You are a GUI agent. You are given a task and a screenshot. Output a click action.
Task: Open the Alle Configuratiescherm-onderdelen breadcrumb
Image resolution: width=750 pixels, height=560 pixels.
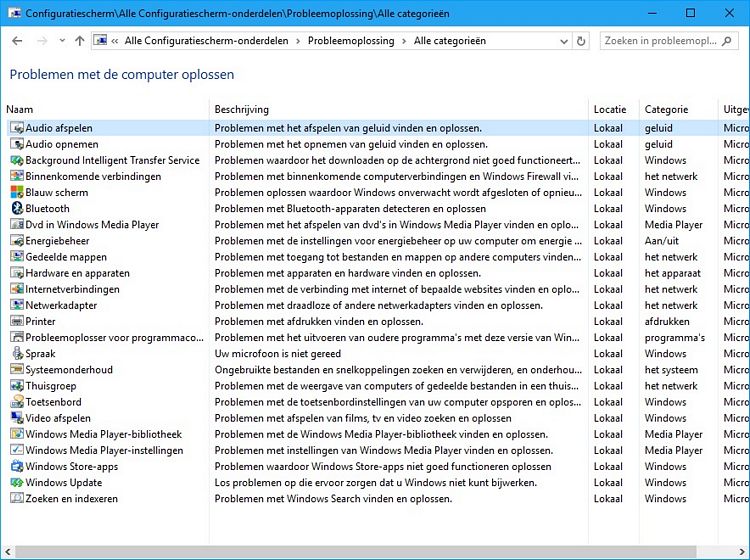tap(207, 41)
